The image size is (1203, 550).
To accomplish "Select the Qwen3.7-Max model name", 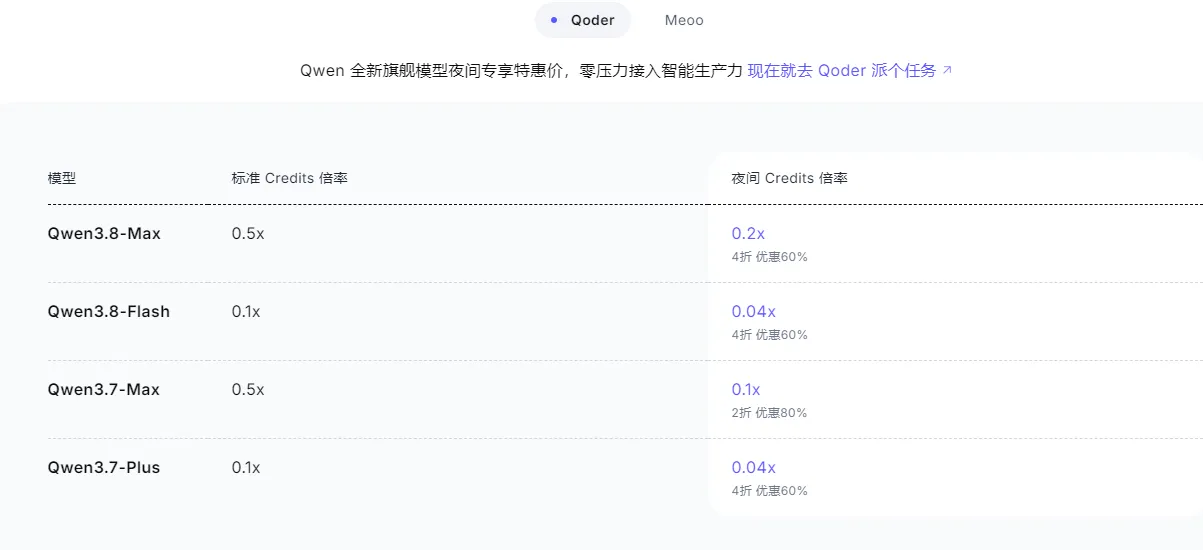I will pos(104,389).
